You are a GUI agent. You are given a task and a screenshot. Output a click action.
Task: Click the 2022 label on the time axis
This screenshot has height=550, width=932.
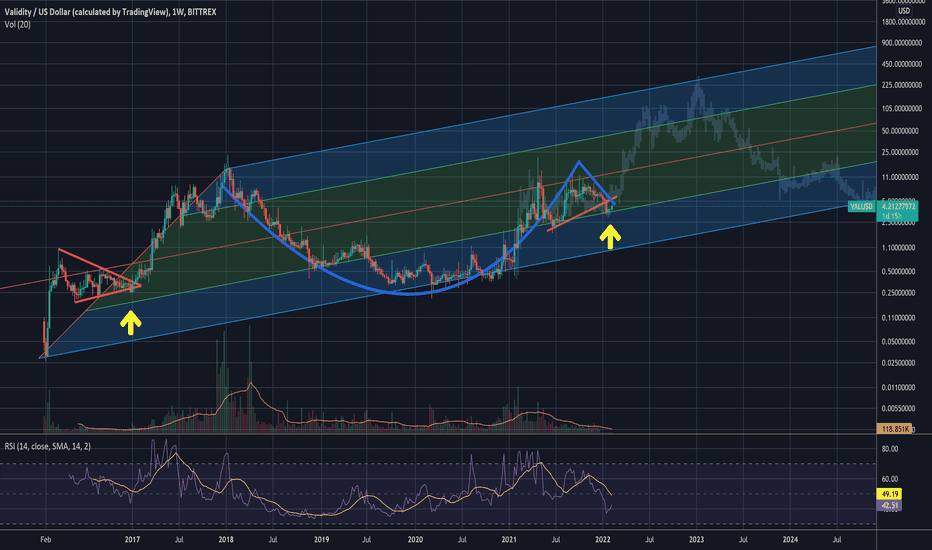(x=603, y=540)
